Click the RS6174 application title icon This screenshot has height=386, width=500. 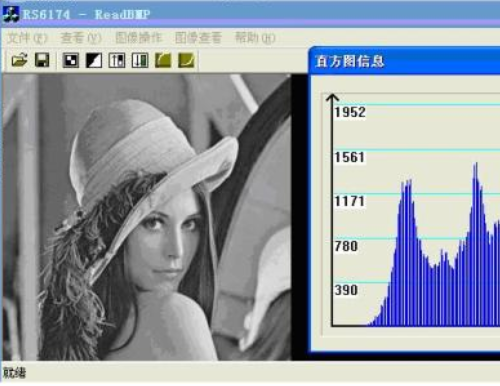11,14
